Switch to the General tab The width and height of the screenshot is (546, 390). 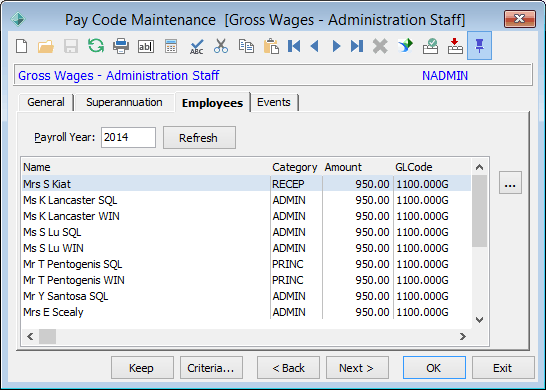pos(46,102)
